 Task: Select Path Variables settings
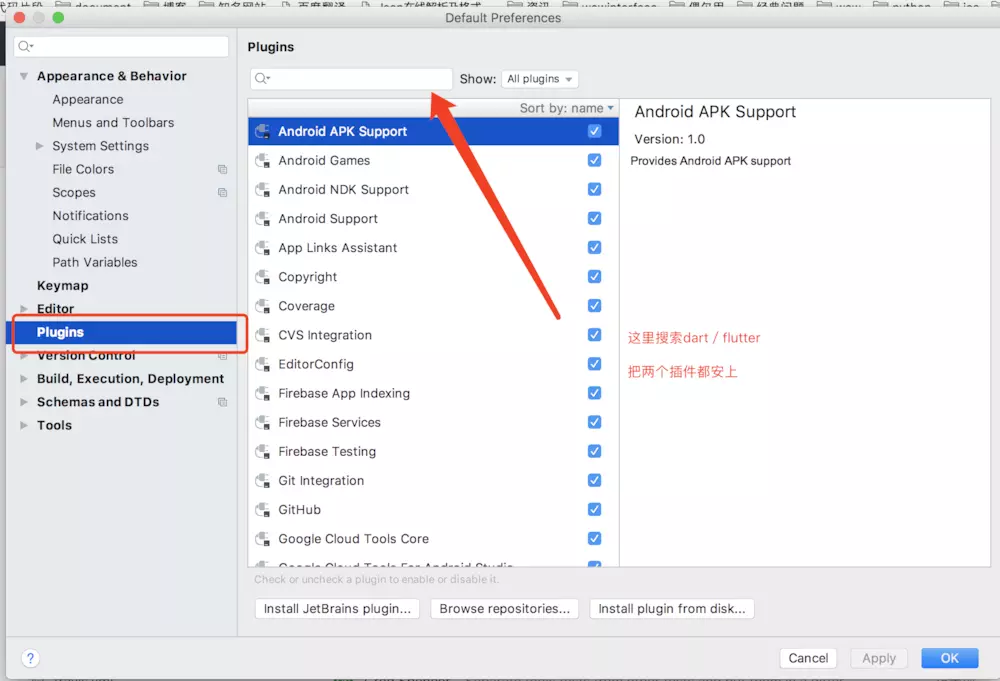point(94,262)
